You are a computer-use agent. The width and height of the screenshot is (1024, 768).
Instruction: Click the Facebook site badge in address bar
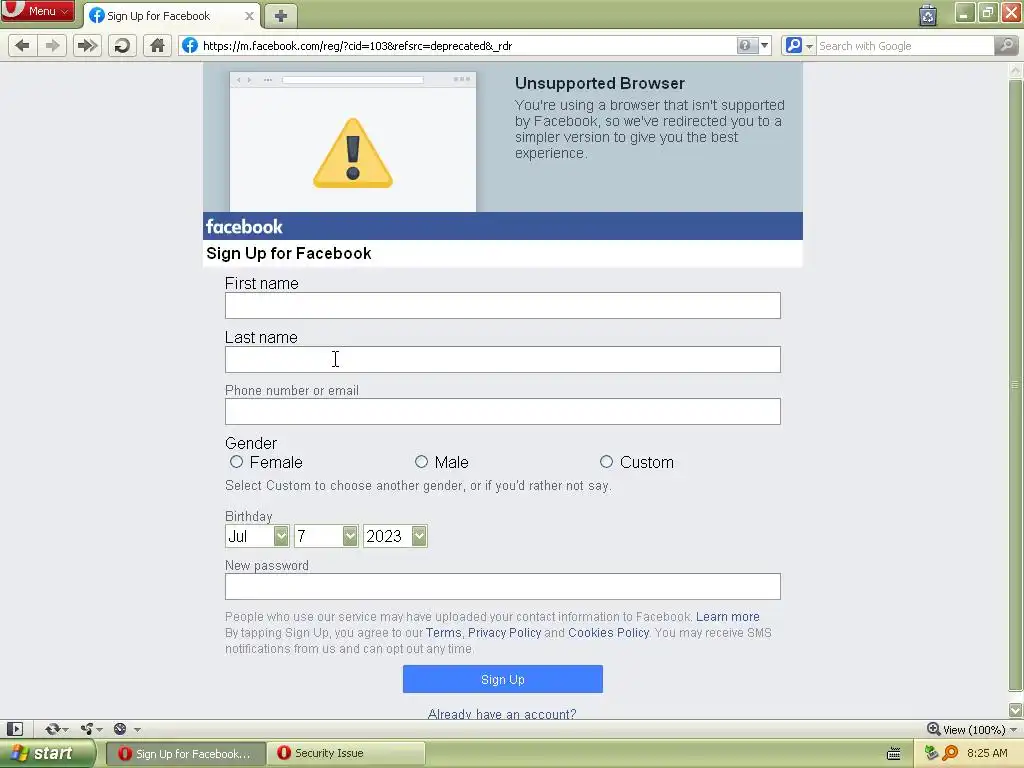tap(189, 46)
